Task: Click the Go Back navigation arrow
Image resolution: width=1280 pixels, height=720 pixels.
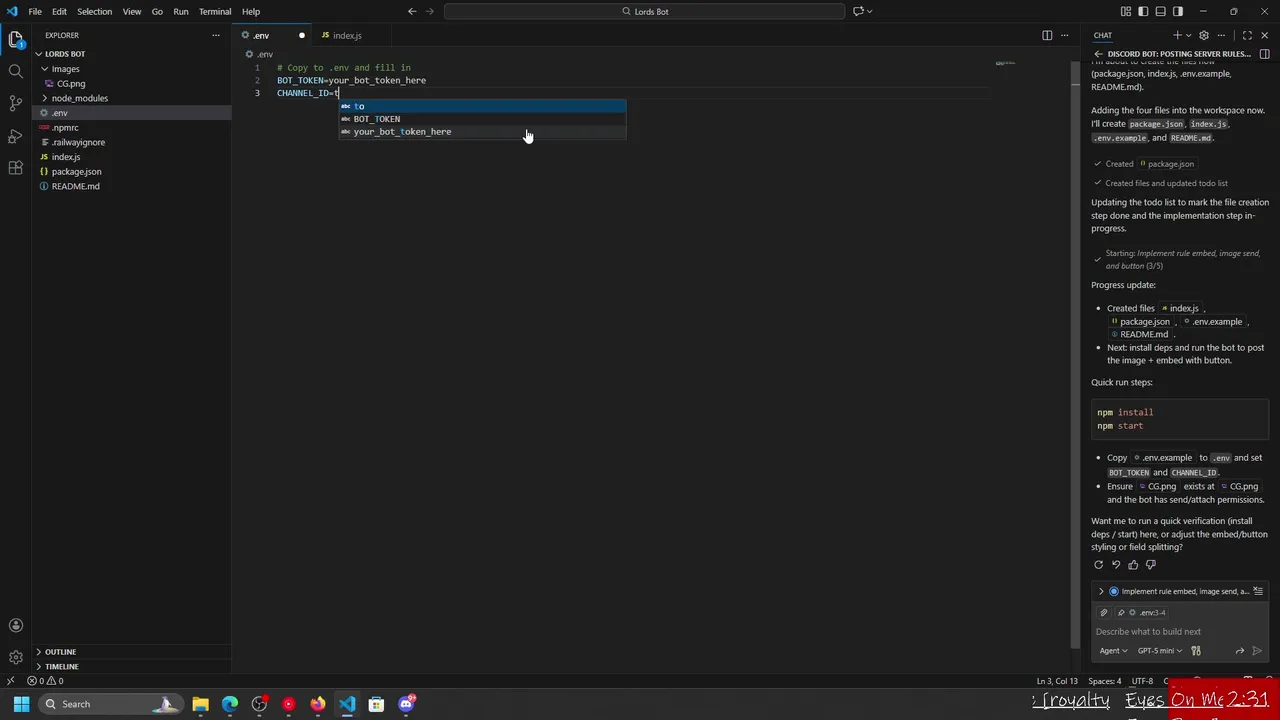Action: tap(411, 11)
